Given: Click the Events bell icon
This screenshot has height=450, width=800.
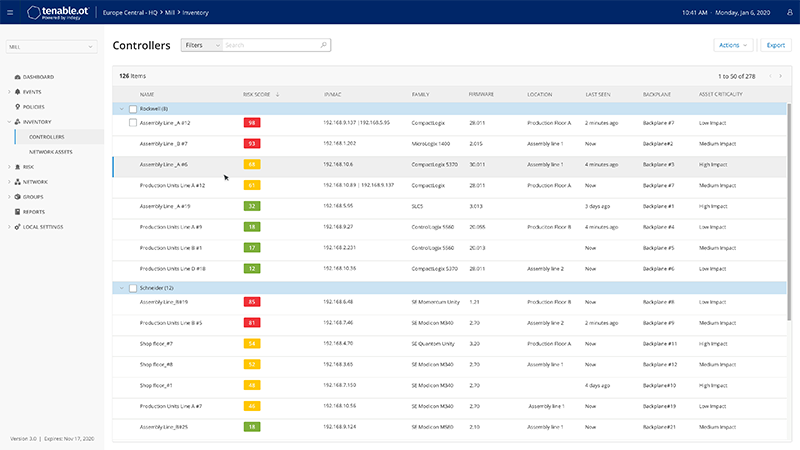Looking at the screenshot, I should 17,92.
